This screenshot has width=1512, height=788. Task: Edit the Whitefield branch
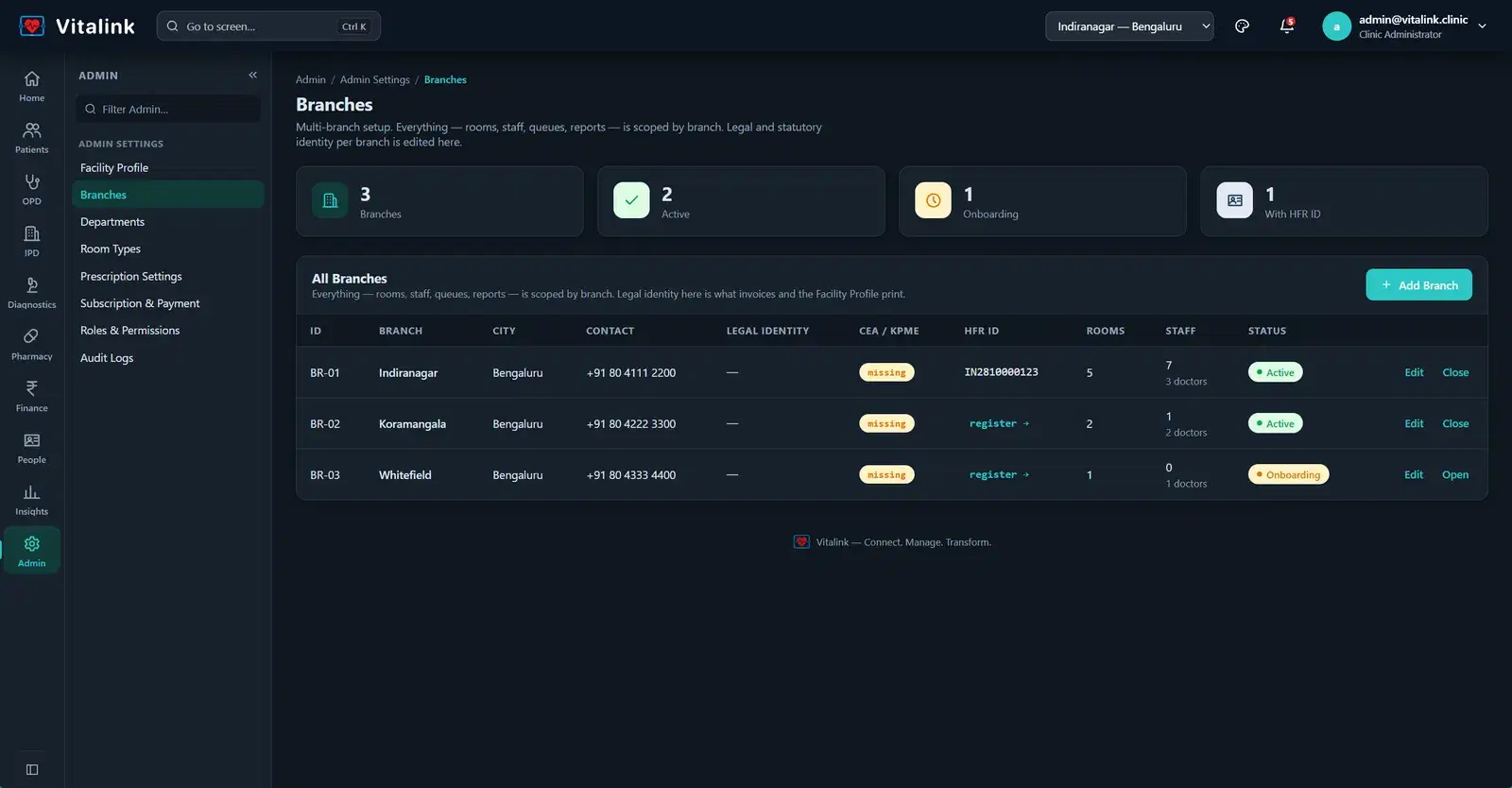(1414, 474)
